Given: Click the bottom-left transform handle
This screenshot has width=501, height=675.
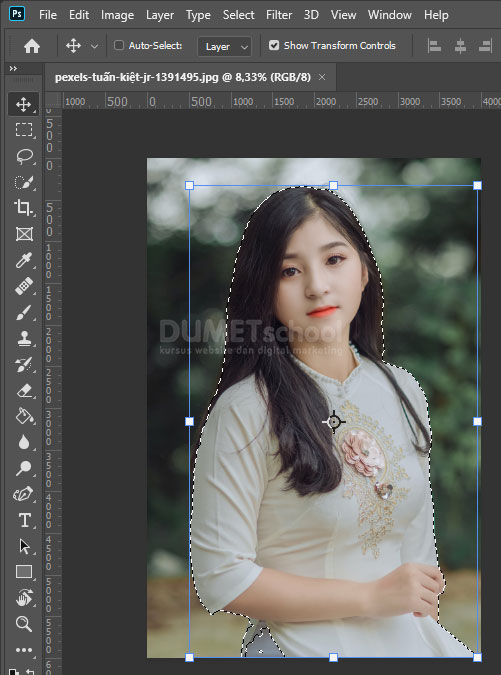Looking at the screenshot, I should [189, 657].
